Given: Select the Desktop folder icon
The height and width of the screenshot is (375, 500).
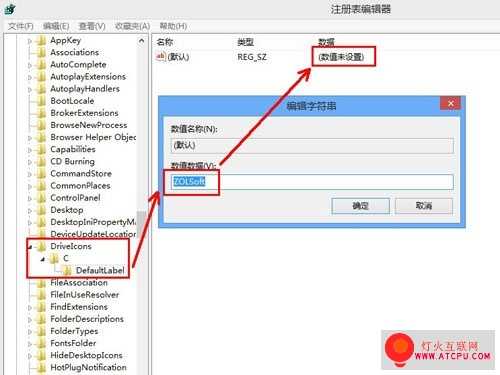Looking at the screenshot, I should click(41, 210).
